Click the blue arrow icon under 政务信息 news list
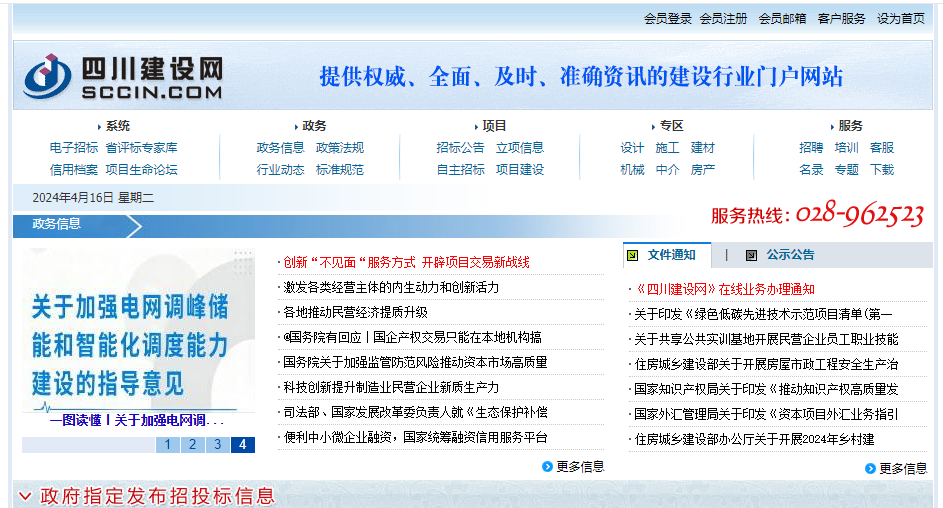The width and height of the screenshot is (943, 508). 547,466
